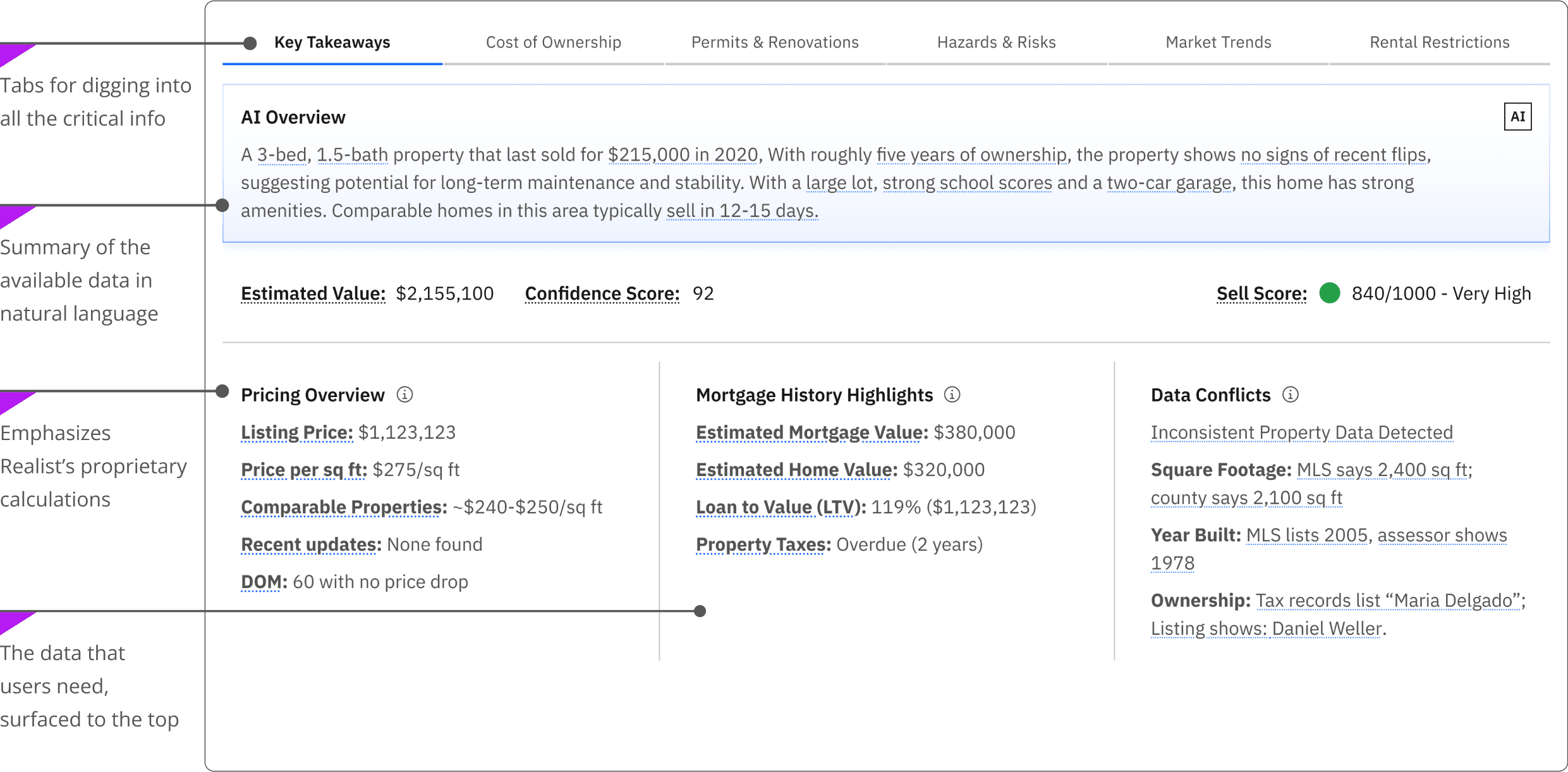Image resolution: width=1568 pixels, height=772 pixels.
Task: Select the Market Trends tab
Action: 1218,42
